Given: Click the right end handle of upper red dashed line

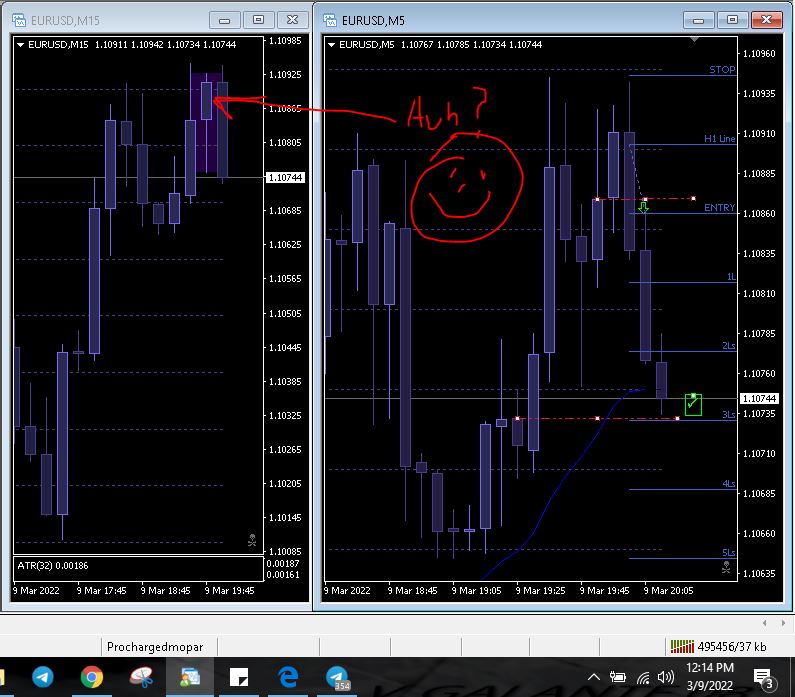Looking at the screenshot, I should (x=693, y=198).
